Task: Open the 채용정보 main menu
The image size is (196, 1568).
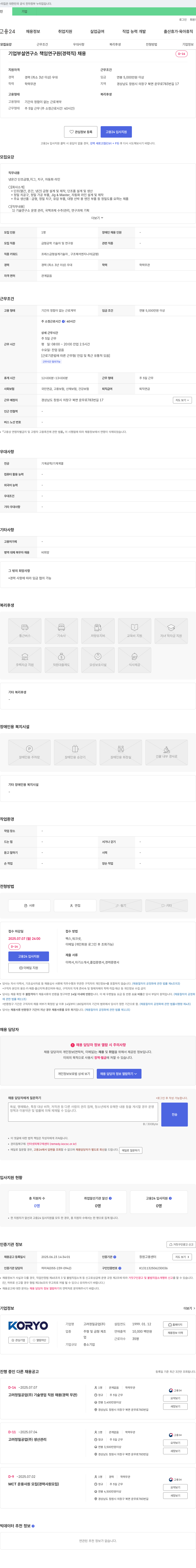Action: pos(33,32)
